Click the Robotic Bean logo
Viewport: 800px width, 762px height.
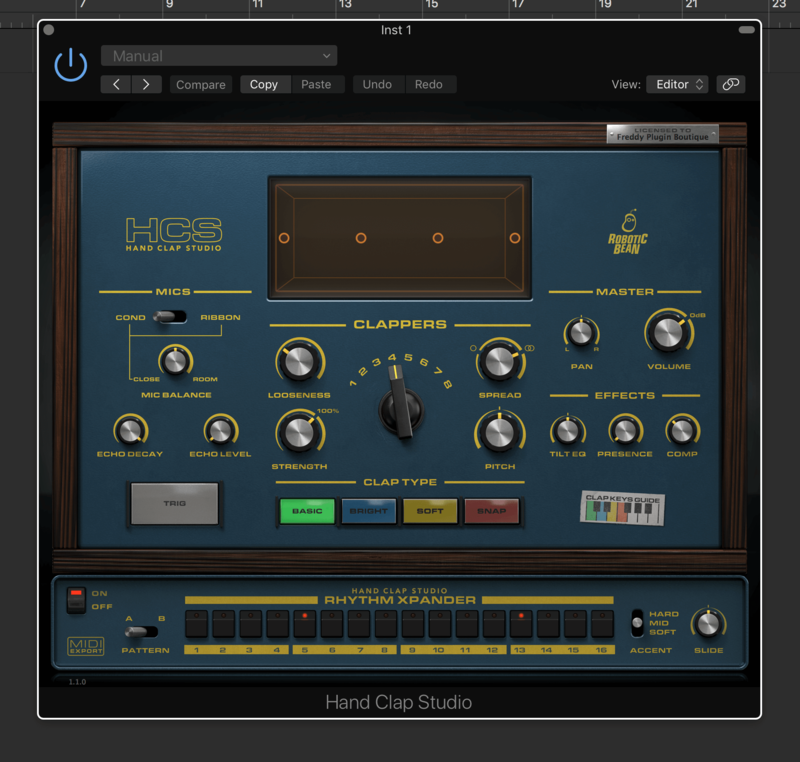628,232
